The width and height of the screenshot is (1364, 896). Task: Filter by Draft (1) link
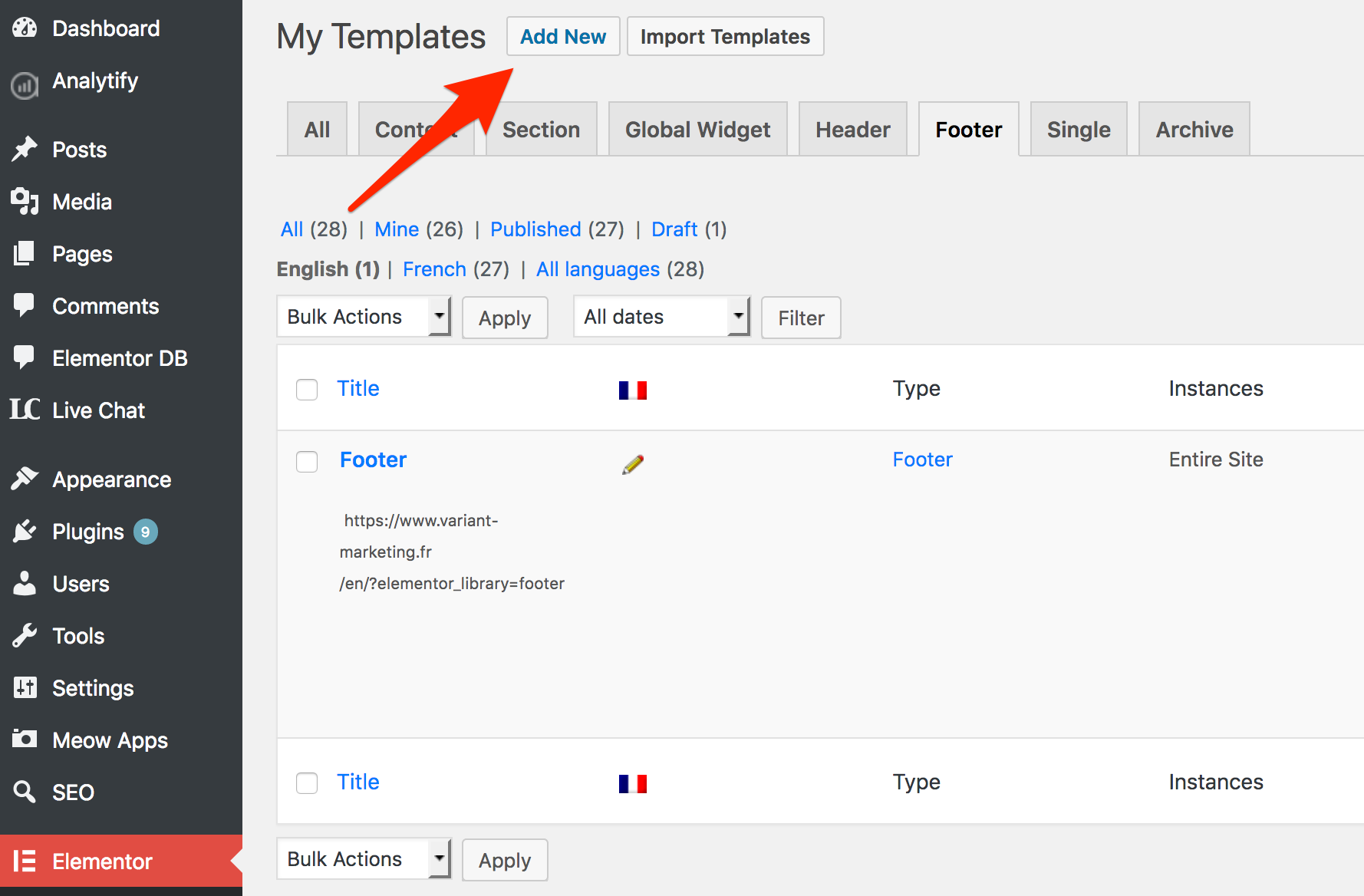coord(689,229)
